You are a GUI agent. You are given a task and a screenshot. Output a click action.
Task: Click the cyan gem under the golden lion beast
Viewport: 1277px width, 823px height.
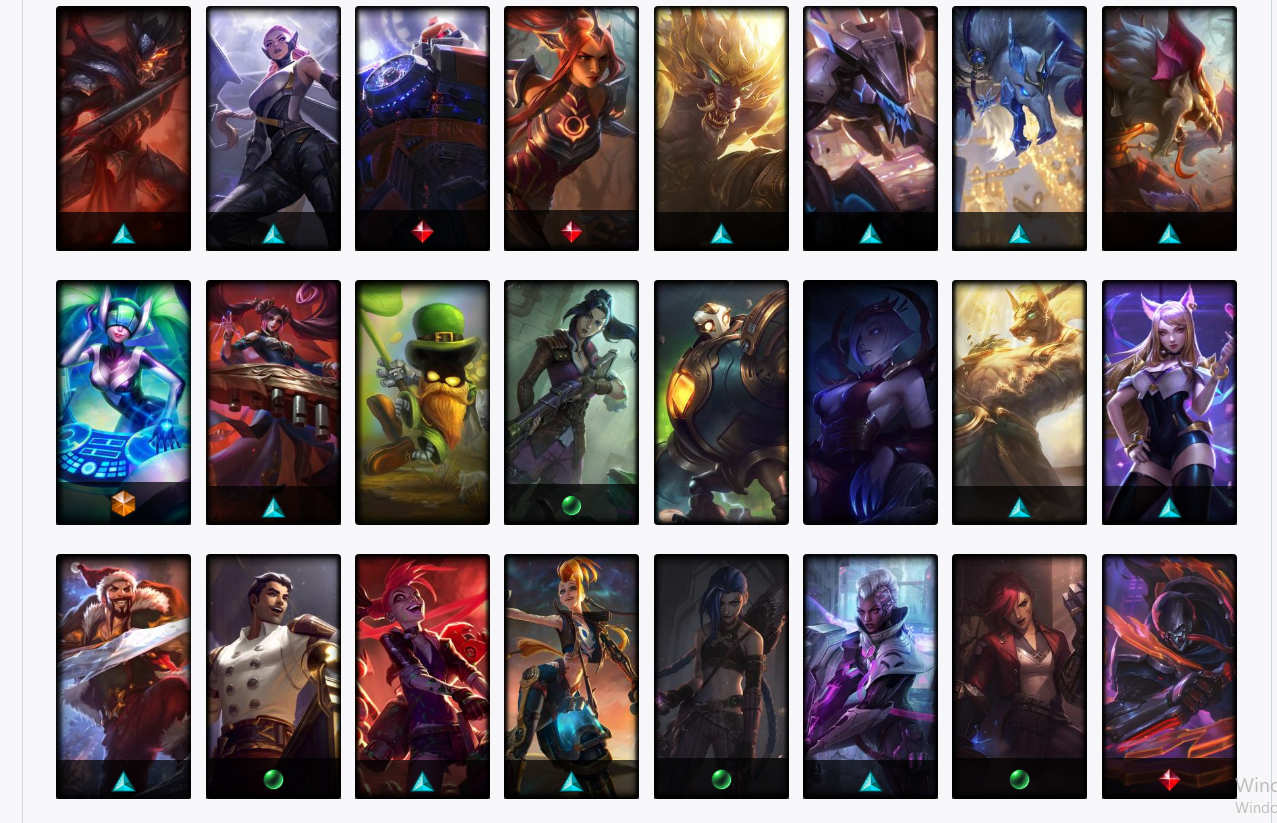721,233
